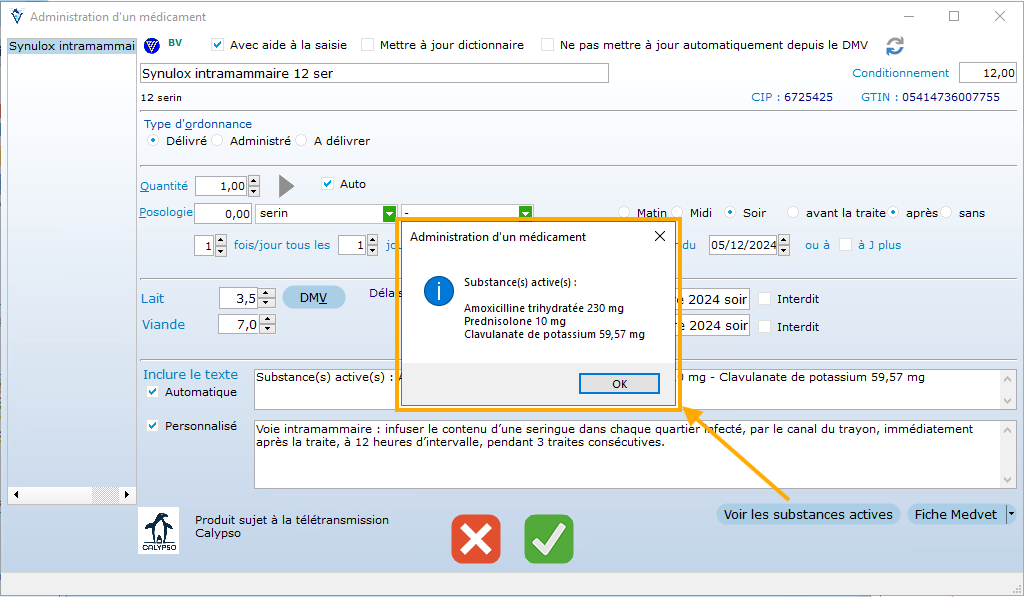Select the Administré radio button
Image resolution: width=1024 pixels, height=597 pixels.
(x=217, y=140)
